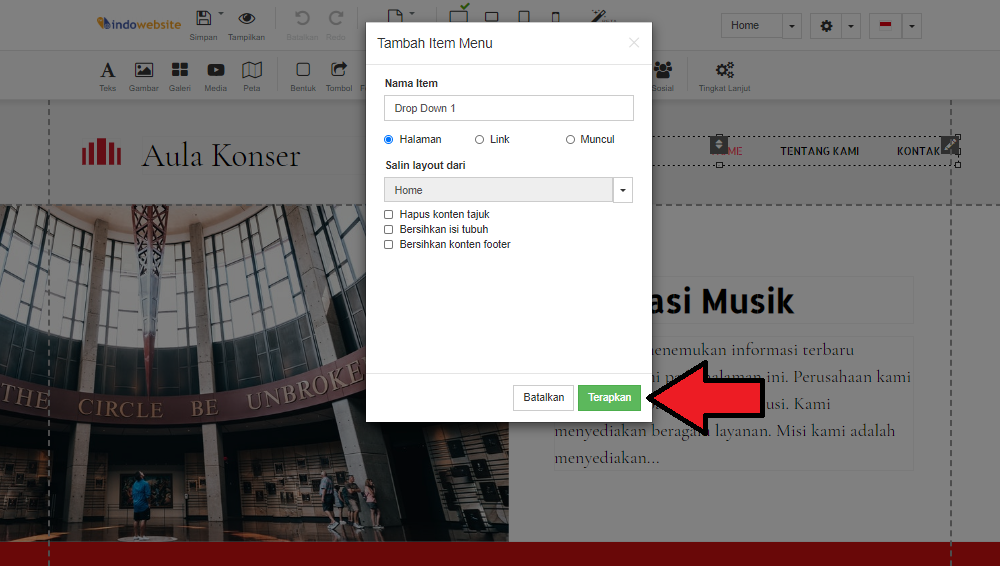The image size is (1000, 566).
Task: Click the Nama Item text field
Action: point(508,108)
